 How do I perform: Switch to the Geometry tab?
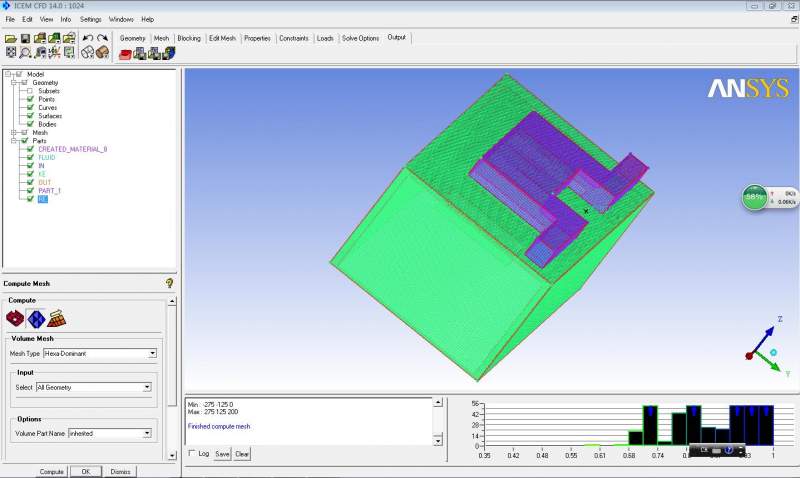[x=133, y=38]
